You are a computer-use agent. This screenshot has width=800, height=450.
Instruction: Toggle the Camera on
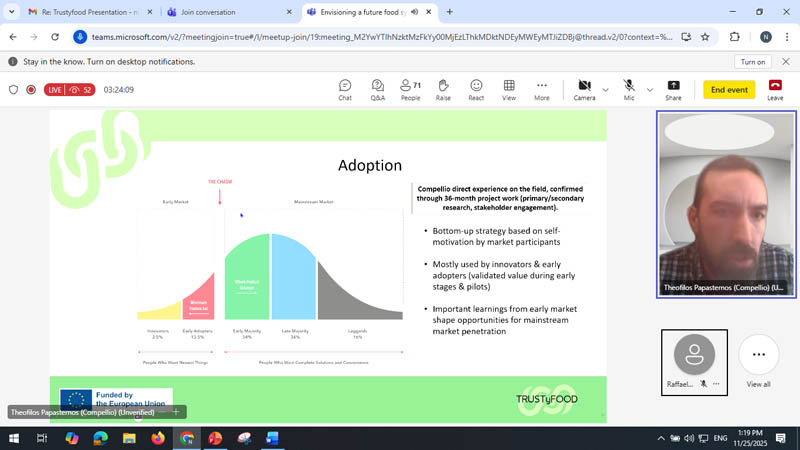click(584, 90)
